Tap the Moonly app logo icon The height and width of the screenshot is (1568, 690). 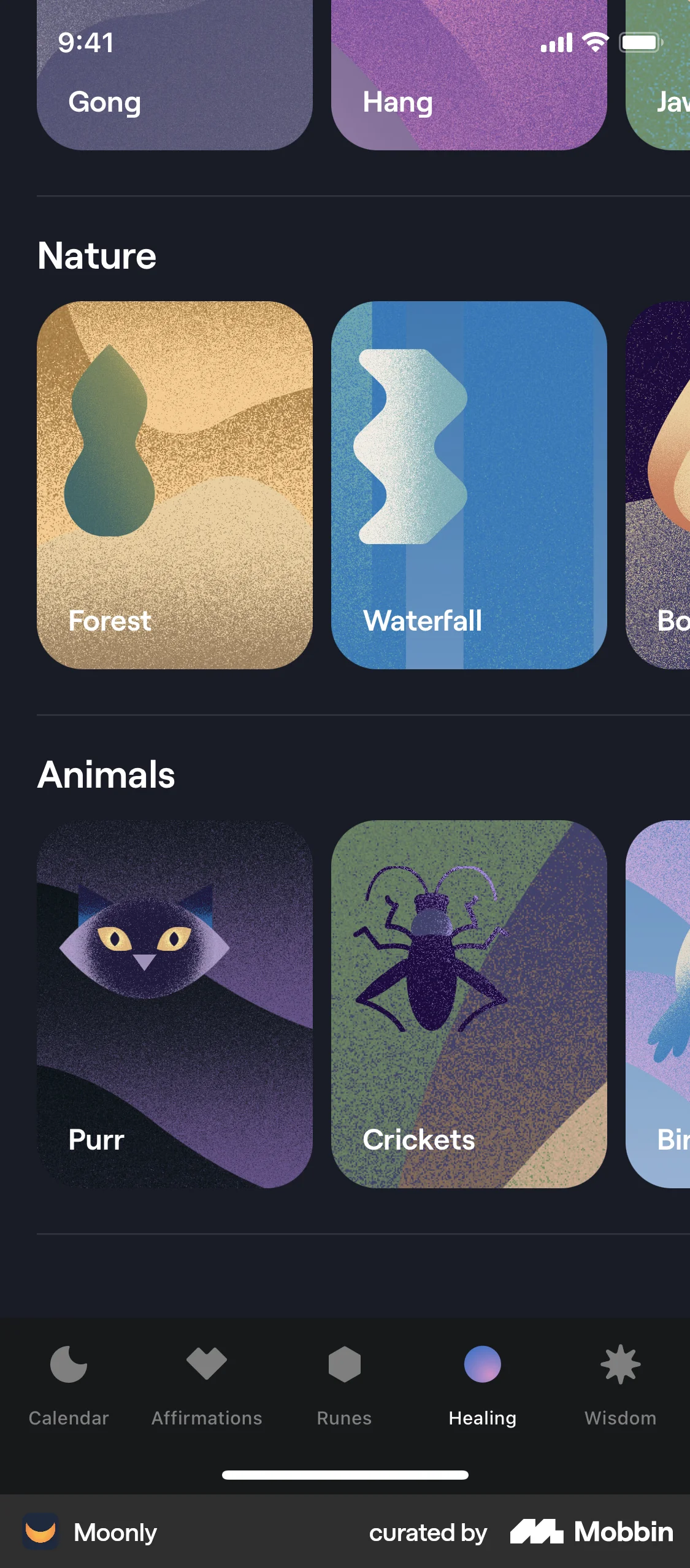click(40, 1532)
